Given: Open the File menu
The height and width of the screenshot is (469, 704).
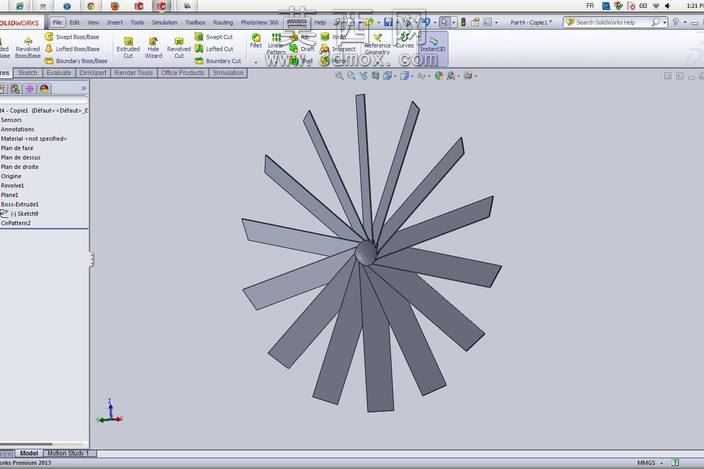Looking at the screenshot, I should tap(57, 22).
